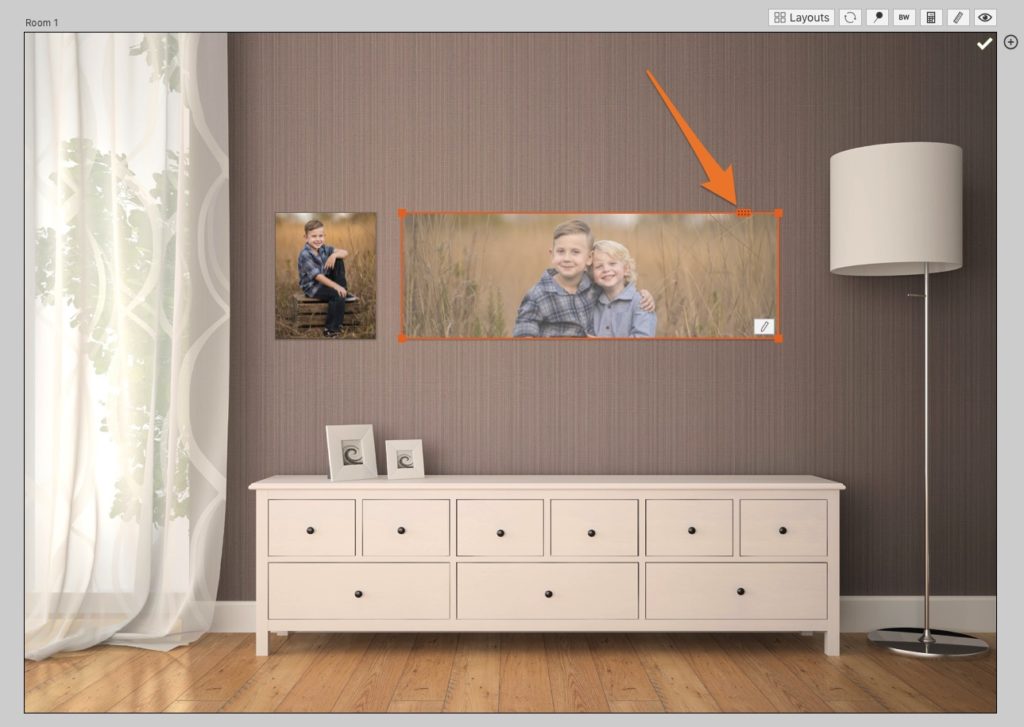Open the Layouts menu
The width and height of the screenshot is (1024, 727).
click(x=801, y=18)
